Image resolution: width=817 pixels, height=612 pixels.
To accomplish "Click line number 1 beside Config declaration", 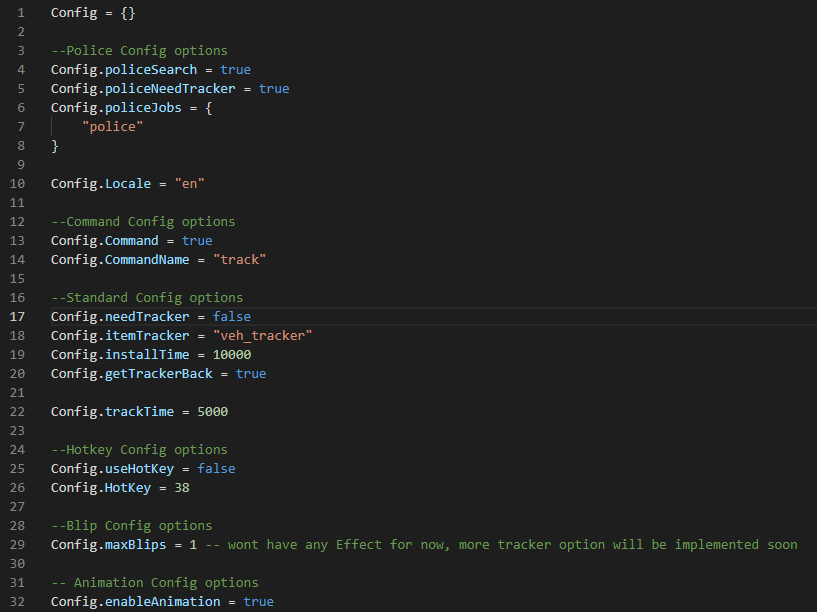I will (x=23, y=12).
